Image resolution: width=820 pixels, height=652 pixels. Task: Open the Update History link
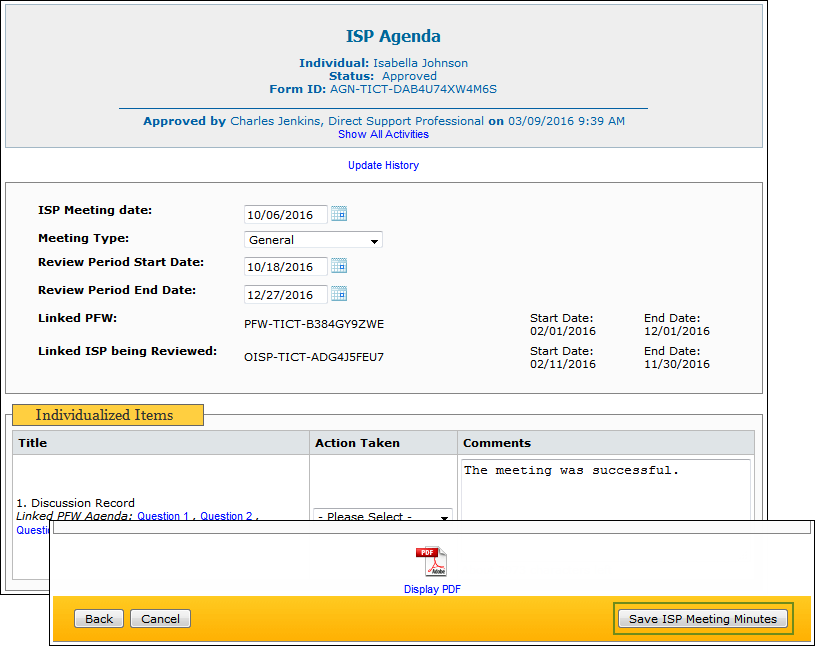[383, 165]
